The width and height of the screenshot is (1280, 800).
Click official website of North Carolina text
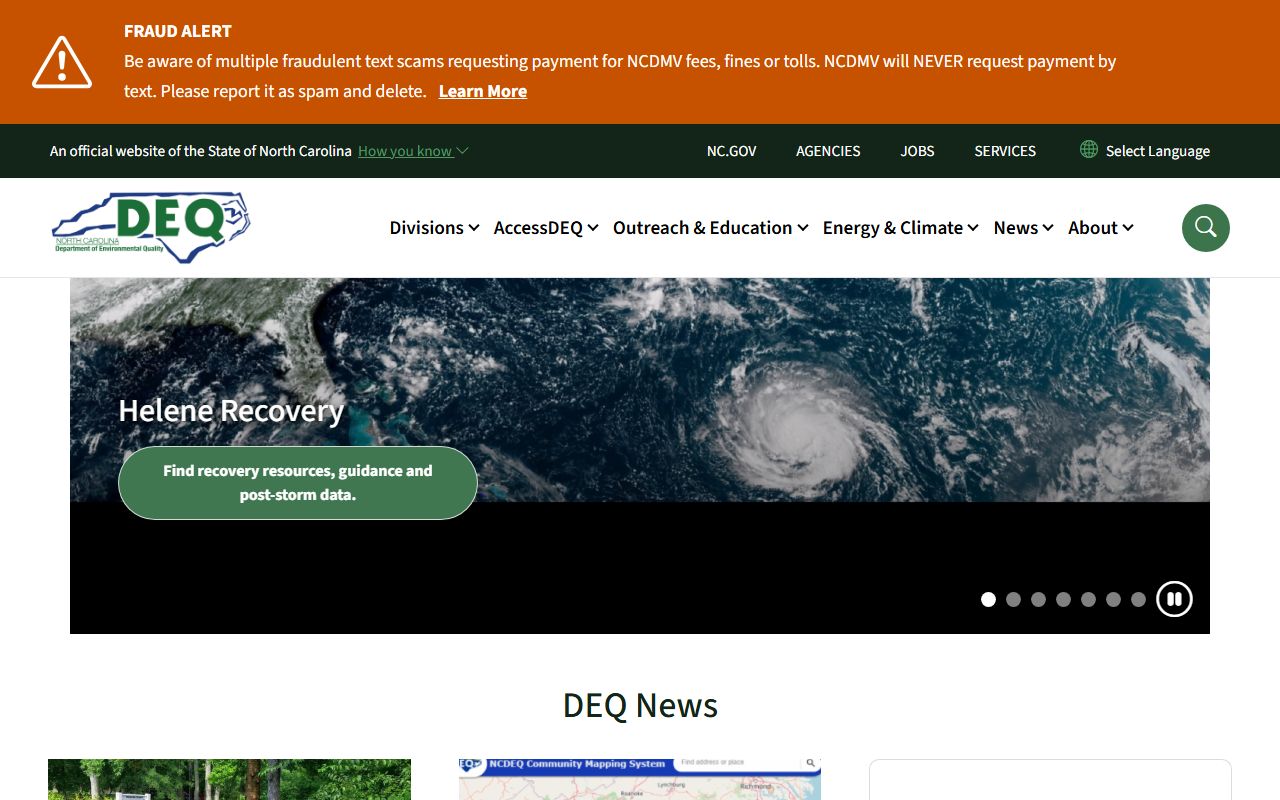(201, 151)
